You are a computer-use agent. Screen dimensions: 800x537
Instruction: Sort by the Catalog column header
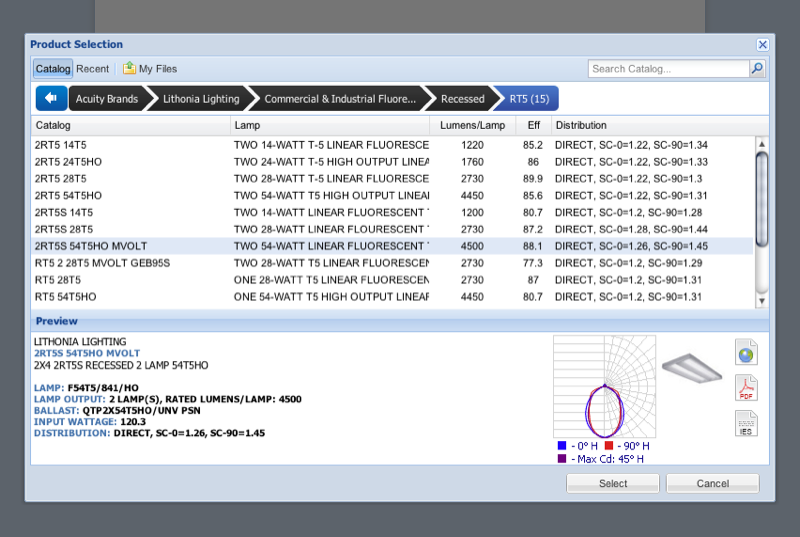(x=131, y=125)
